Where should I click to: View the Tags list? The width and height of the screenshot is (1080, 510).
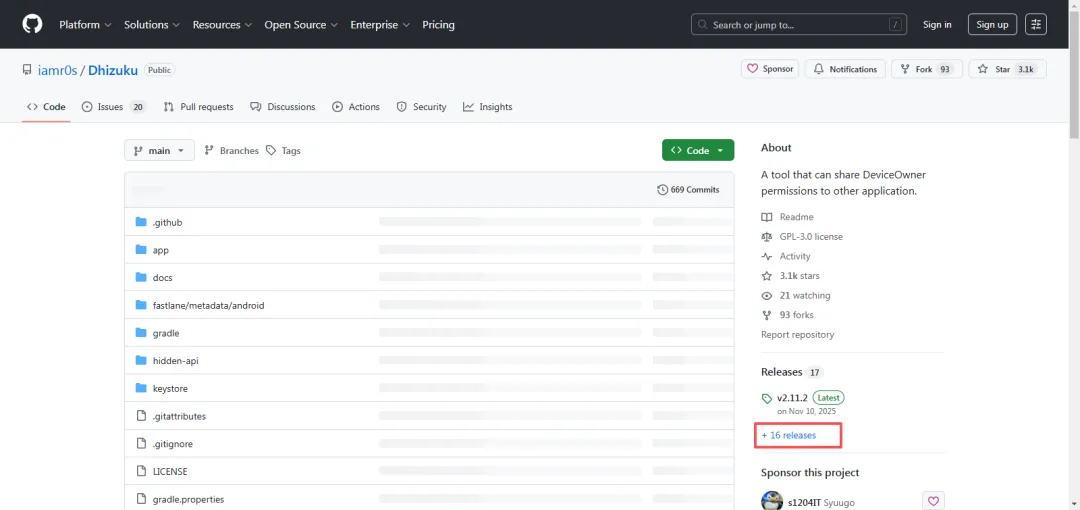[283, 150]
